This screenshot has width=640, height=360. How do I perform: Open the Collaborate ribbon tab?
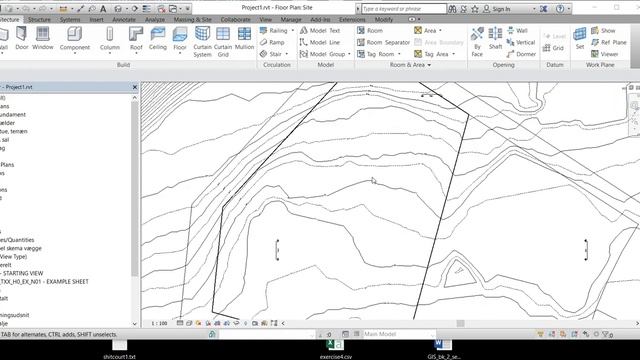click(x=236, y=20)
